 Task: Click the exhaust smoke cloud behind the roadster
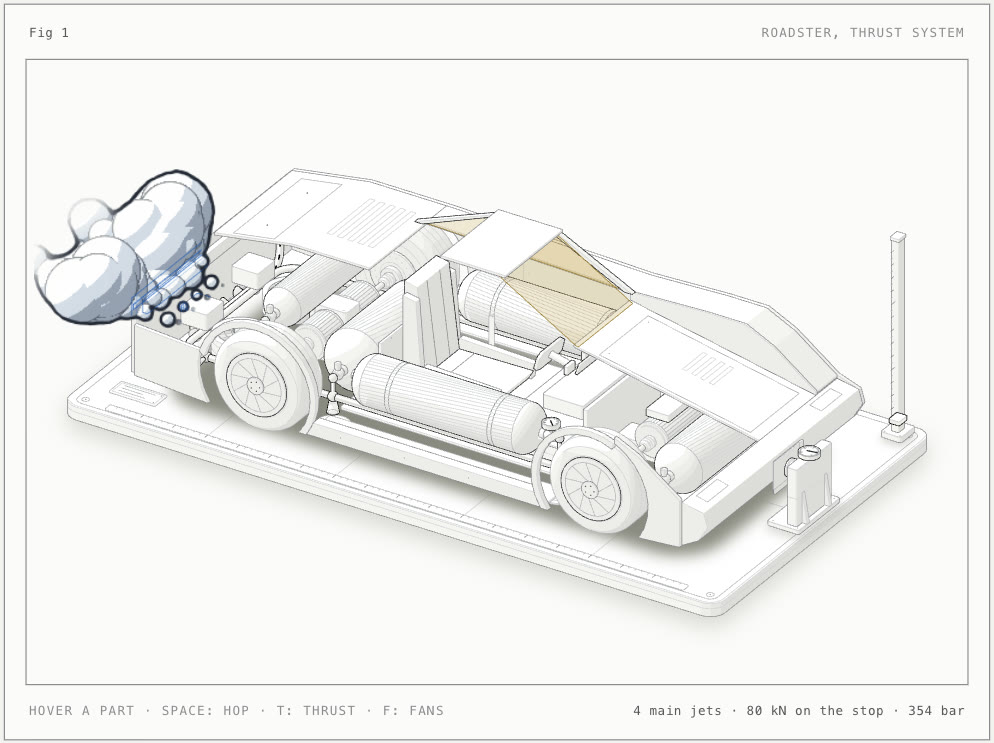pos(124,249)
